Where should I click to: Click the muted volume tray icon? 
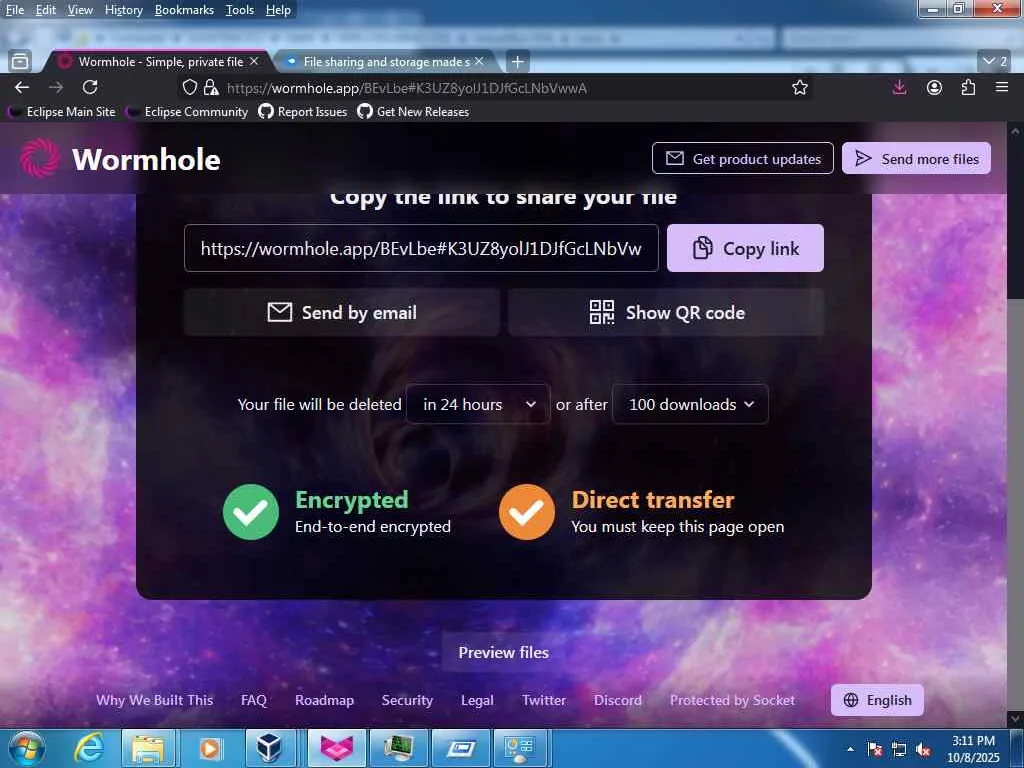[923, 750]
